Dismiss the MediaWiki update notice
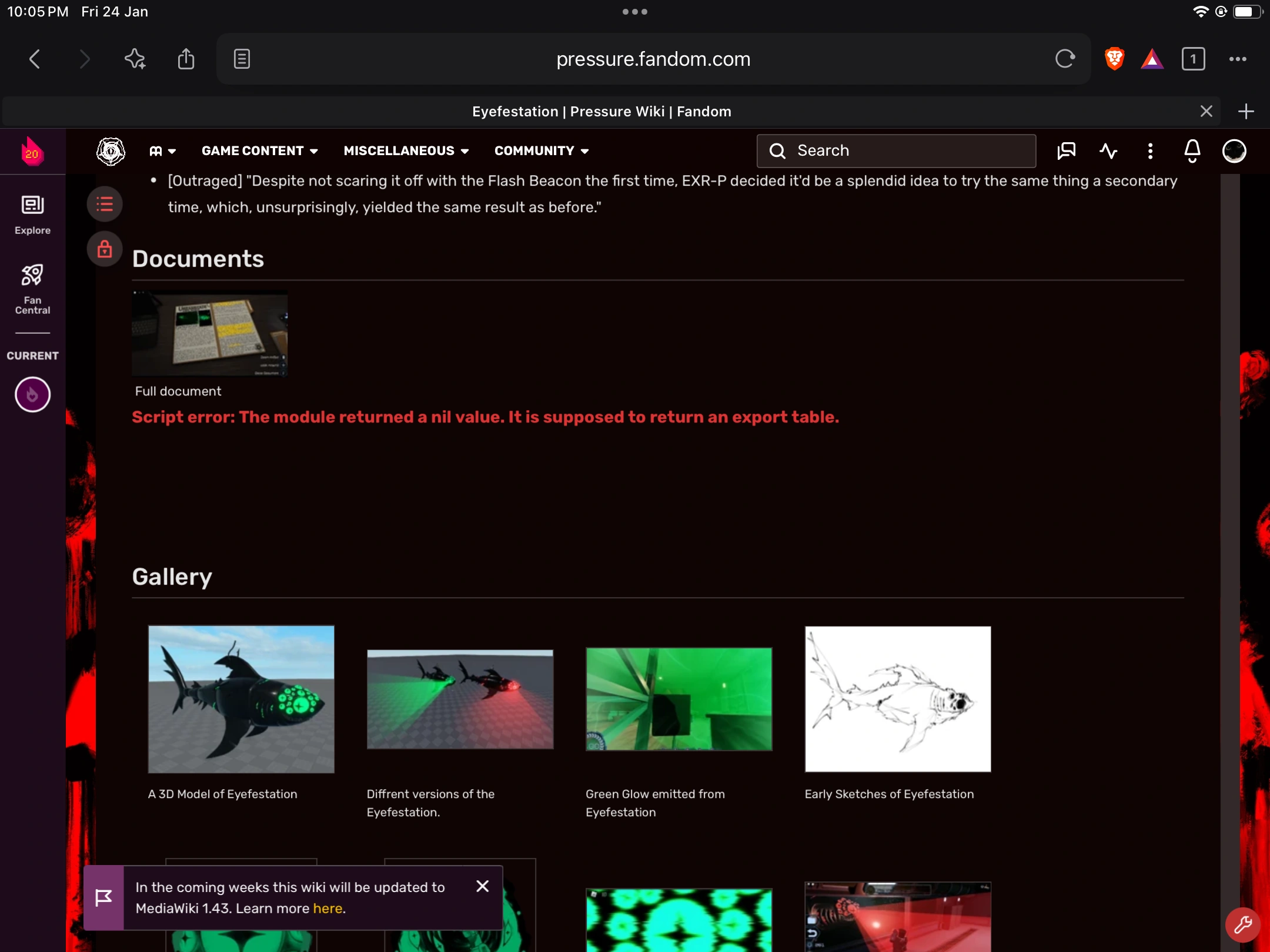 (x=482, y=886)
